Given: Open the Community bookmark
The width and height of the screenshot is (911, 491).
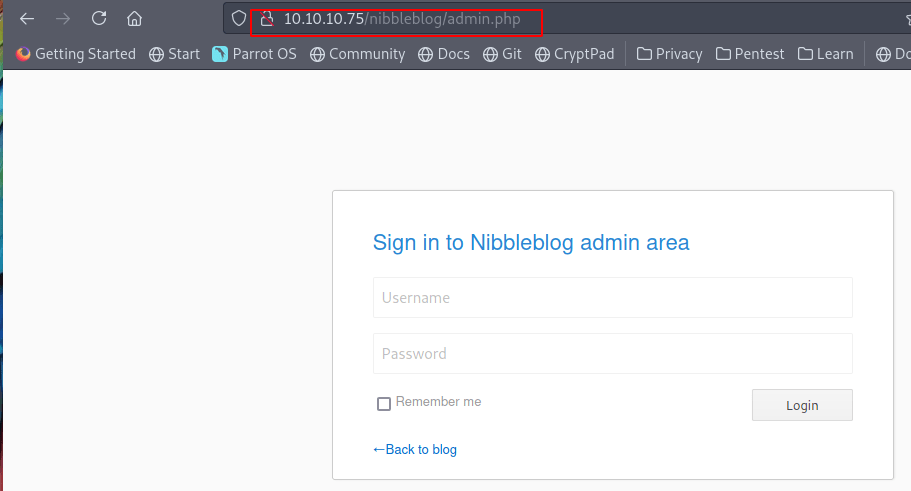Looking at the screenshot, I should tap(357, 54).
